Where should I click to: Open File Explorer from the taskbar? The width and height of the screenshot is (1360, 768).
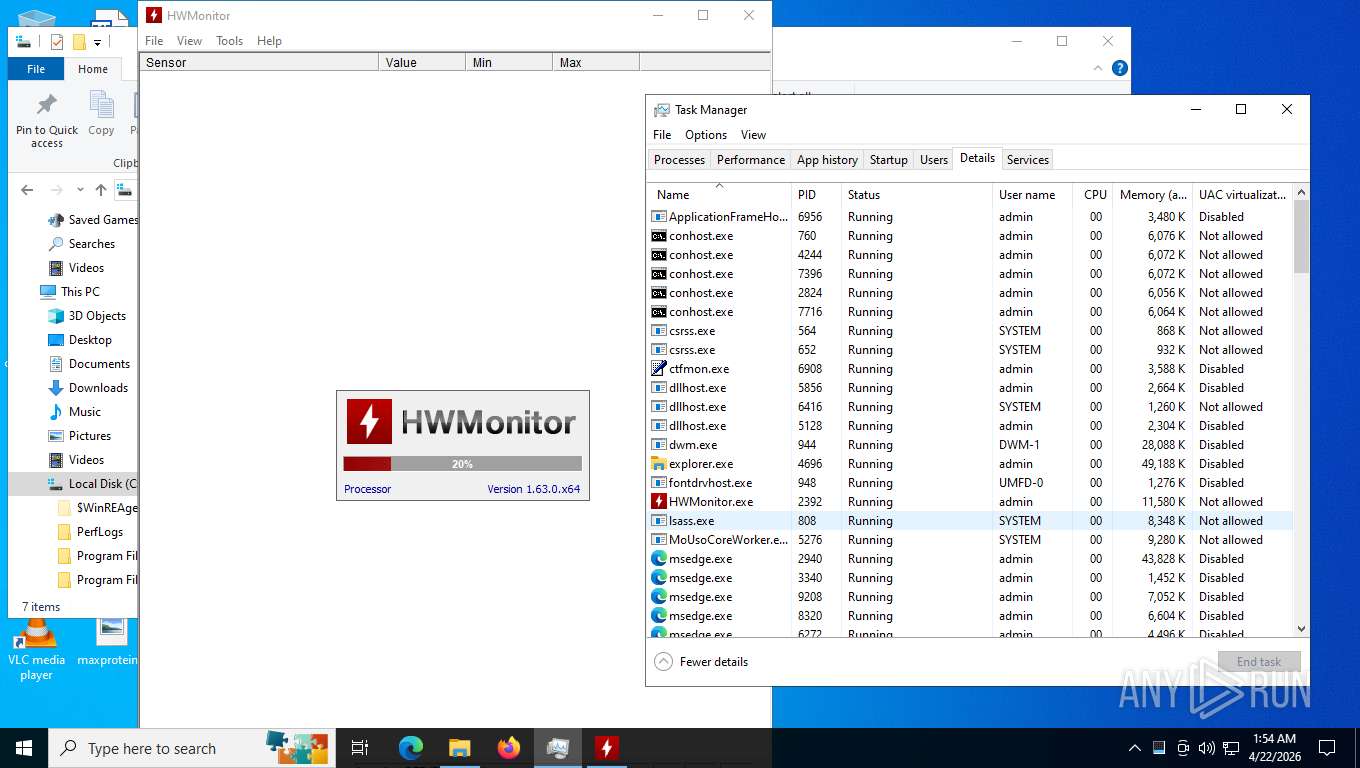point(460,748)
